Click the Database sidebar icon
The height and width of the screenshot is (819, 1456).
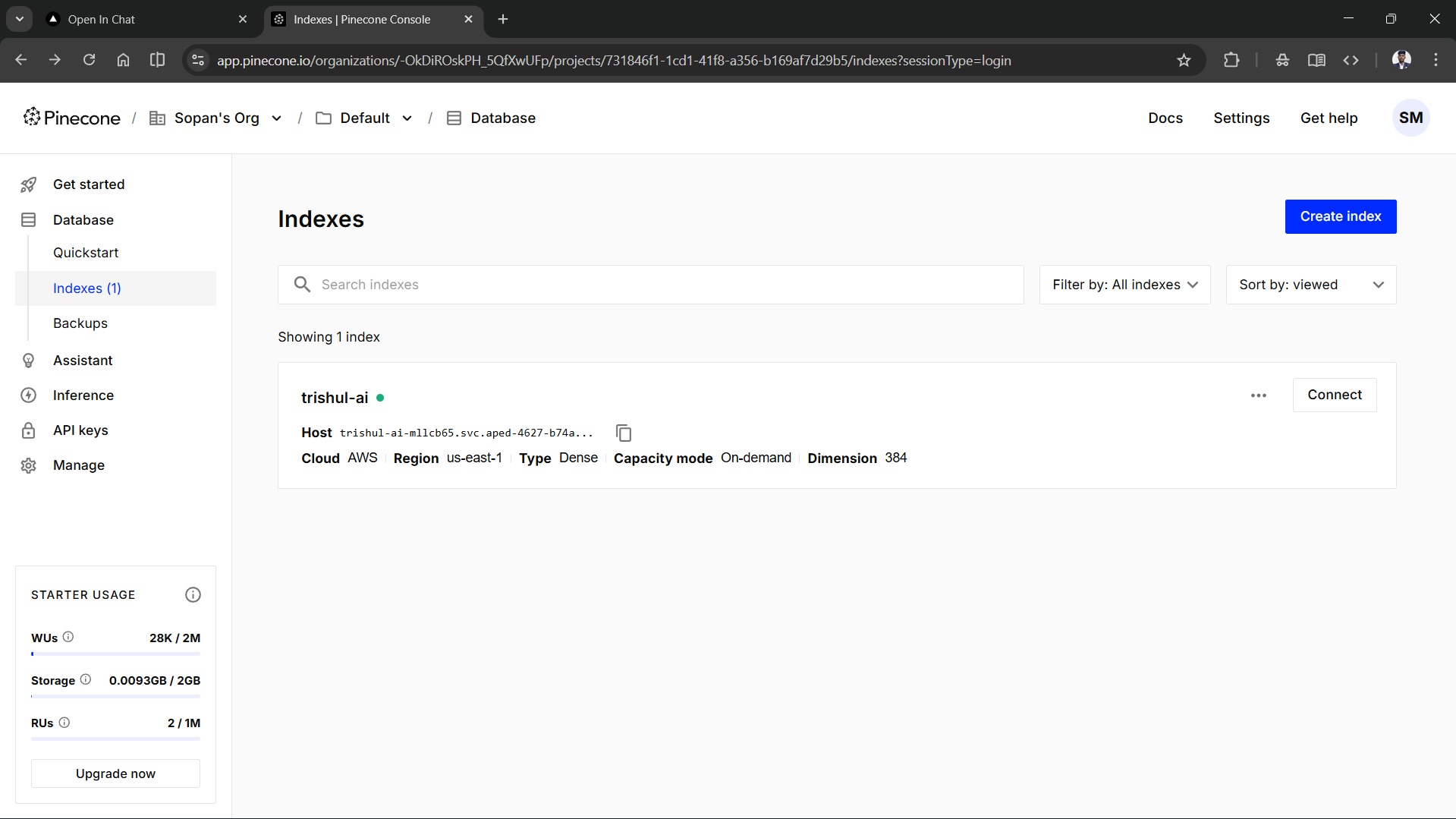pyautogui.click(x=29, y=220)
